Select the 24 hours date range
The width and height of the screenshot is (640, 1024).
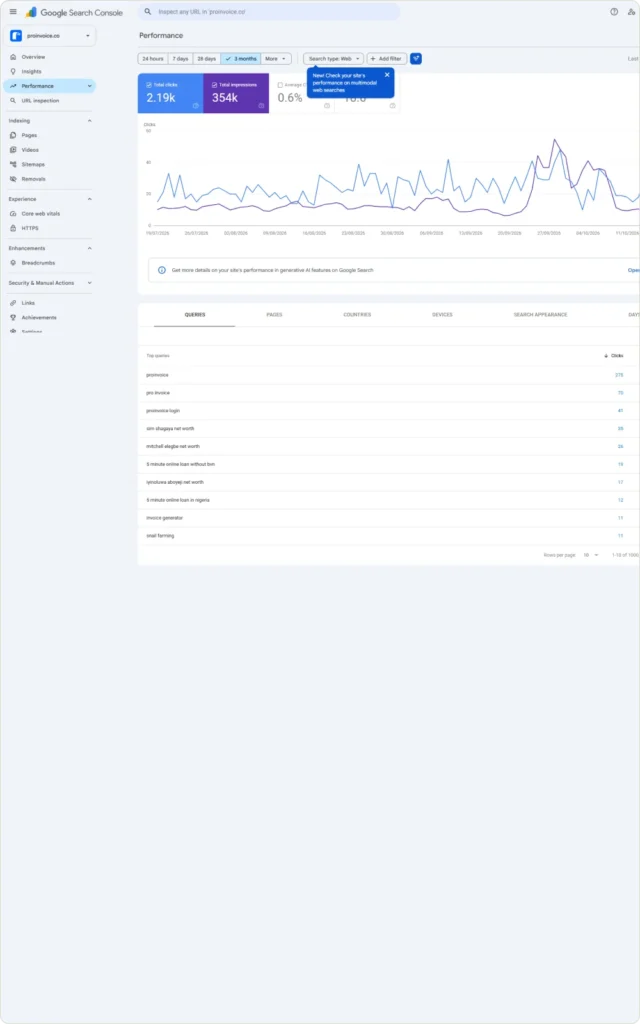[153, 59]
